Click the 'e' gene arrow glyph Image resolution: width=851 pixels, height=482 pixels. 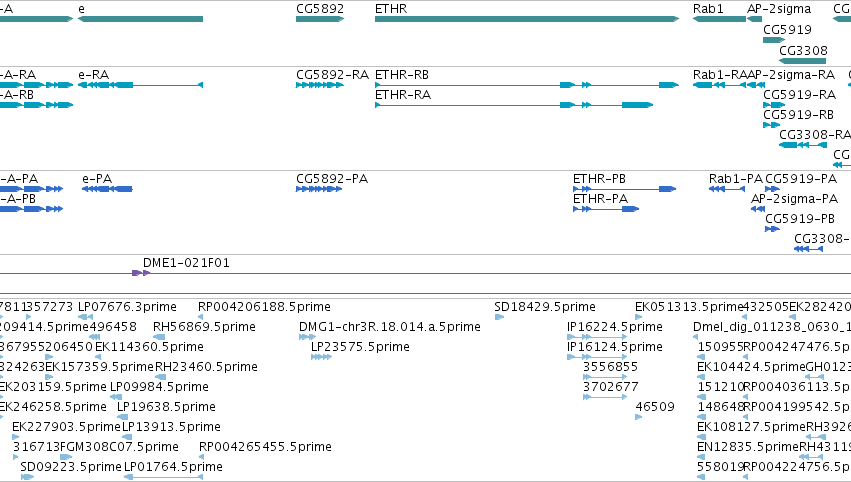140,19
